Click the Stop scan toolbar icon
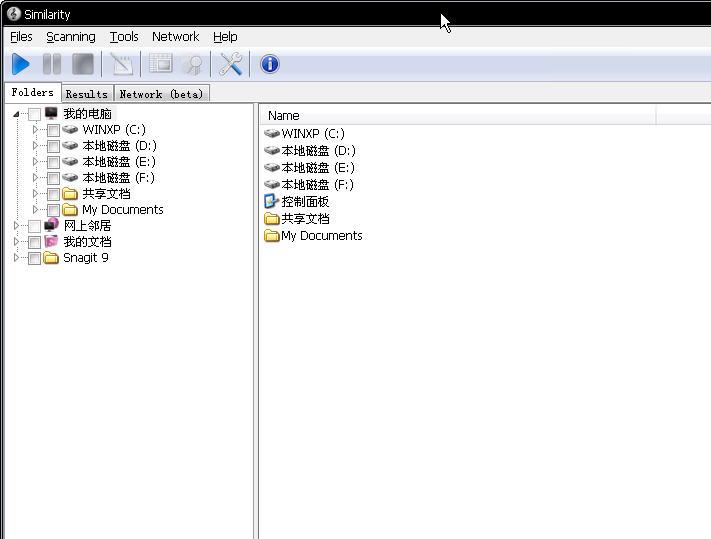 click(x=83, y=65)
